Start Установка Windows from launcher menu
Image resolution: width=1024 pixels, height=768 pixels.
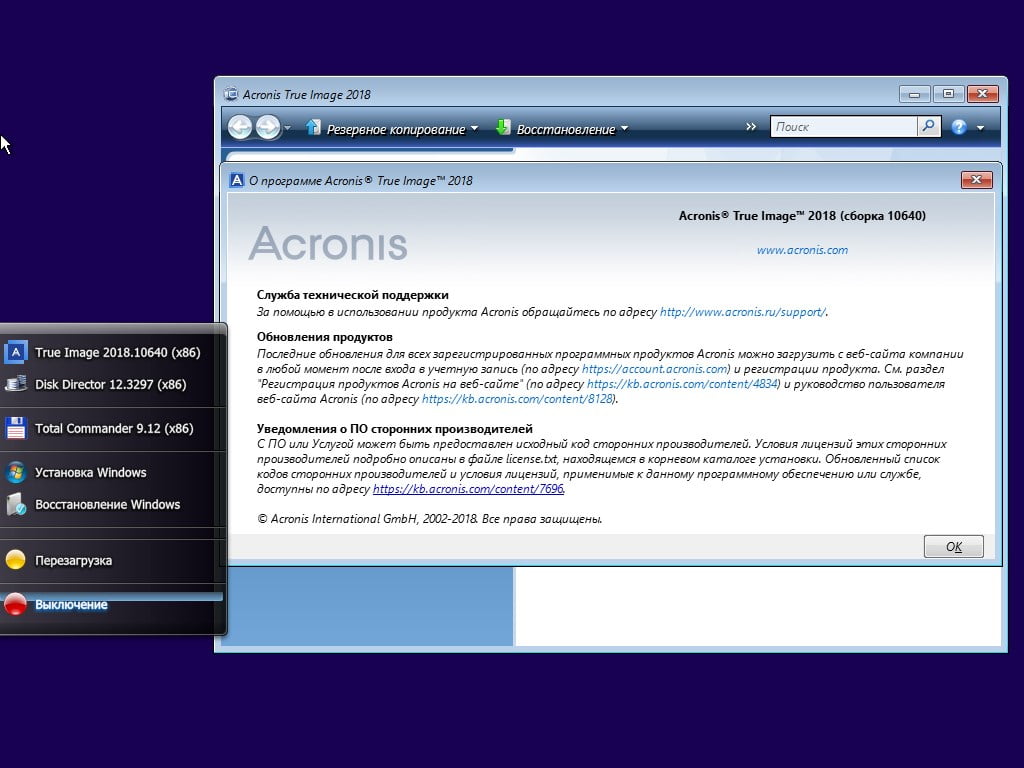tap(90, 472)
